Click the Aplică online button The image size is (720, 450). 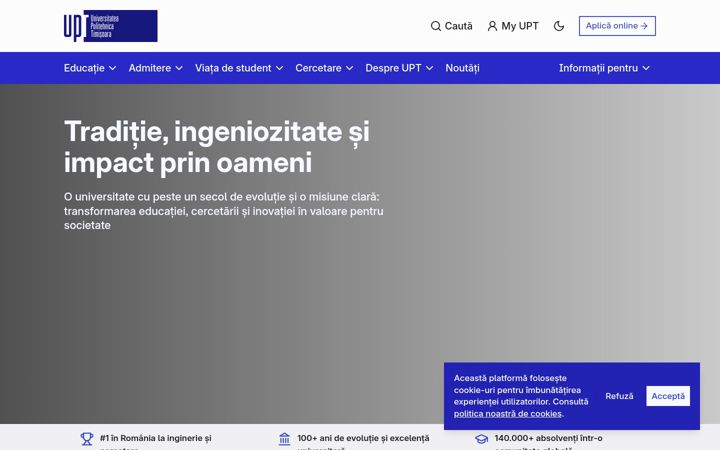coord(617,26)
